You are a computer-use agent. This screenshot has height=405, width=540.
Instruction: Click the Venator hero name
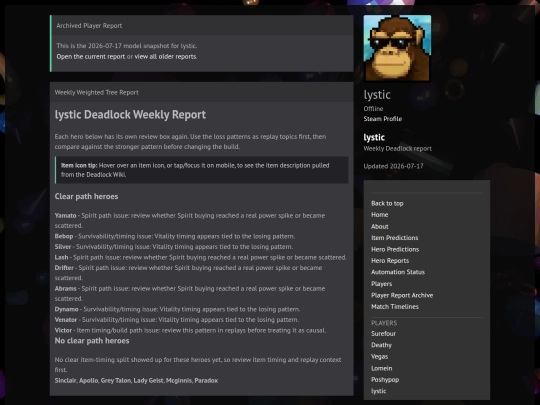pos(66,320)
